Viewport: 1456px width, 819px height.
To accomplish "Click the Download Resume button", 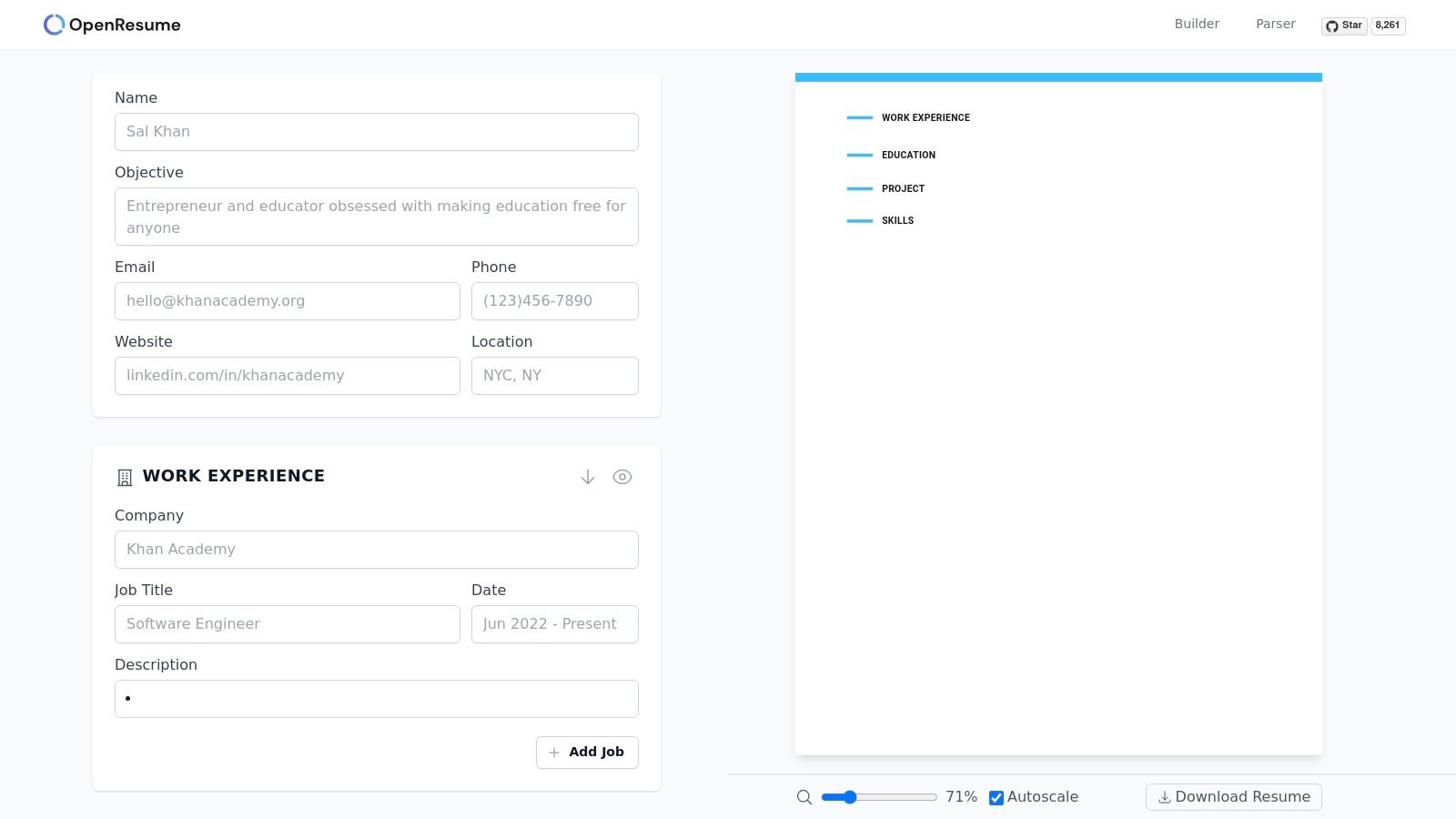I will (x=1233, y=796).
